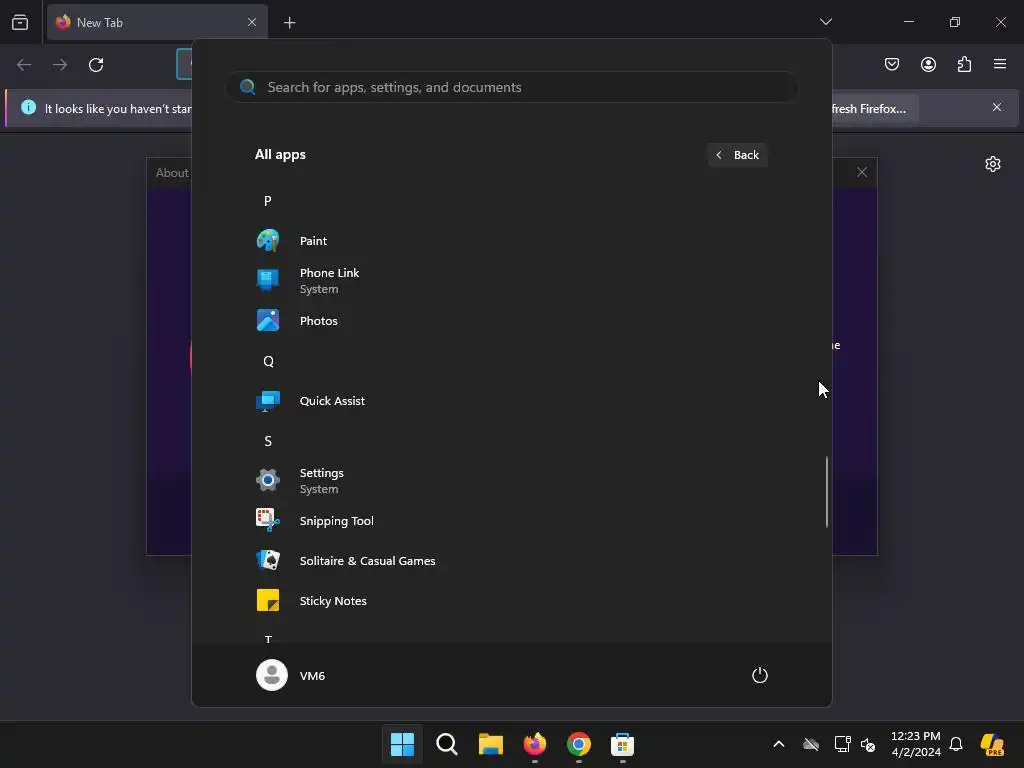Open the taskbar clock and date
The width and height of the screenshot is (1024, 768).
[x=916, y=744]
